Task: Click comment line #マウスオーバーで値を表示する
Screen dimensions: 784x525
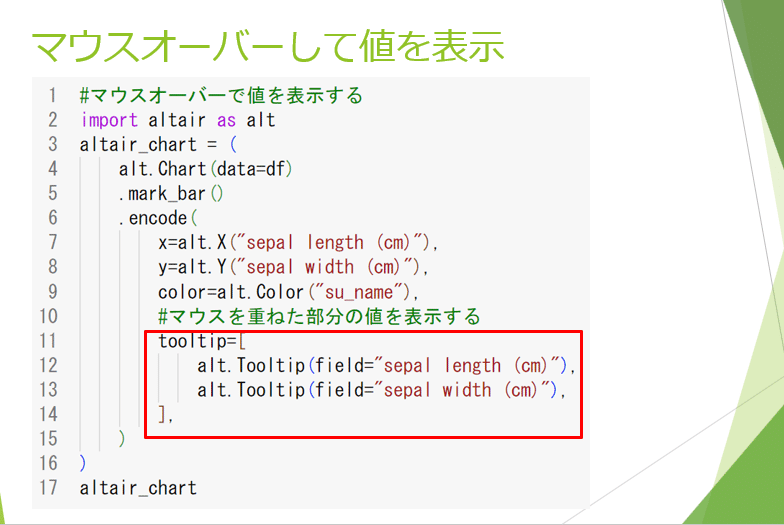Action: 221,96
